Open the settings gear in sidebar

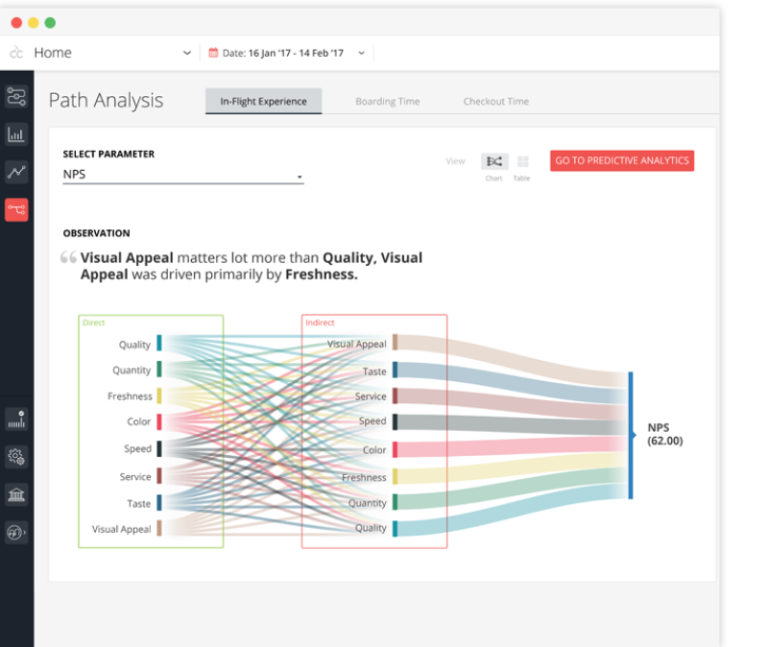coord(16,457)
